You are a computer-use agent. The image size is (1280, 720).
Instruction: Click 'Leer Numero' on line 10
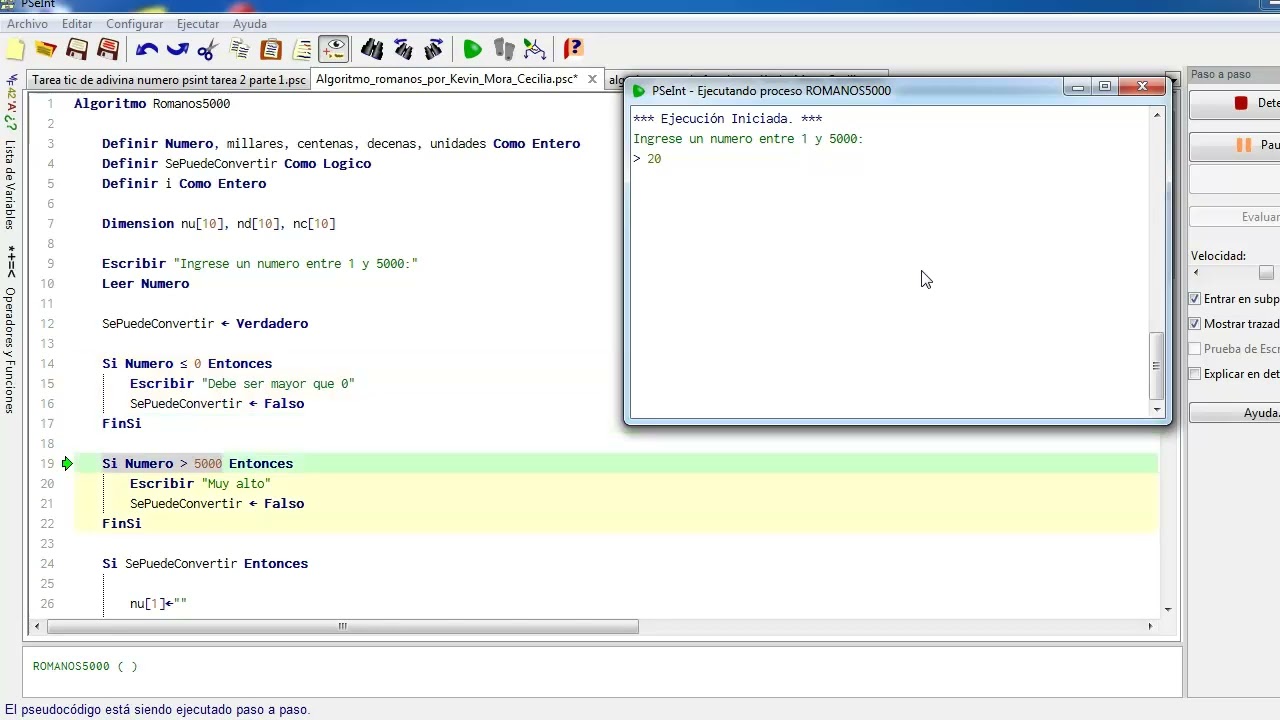145,284
